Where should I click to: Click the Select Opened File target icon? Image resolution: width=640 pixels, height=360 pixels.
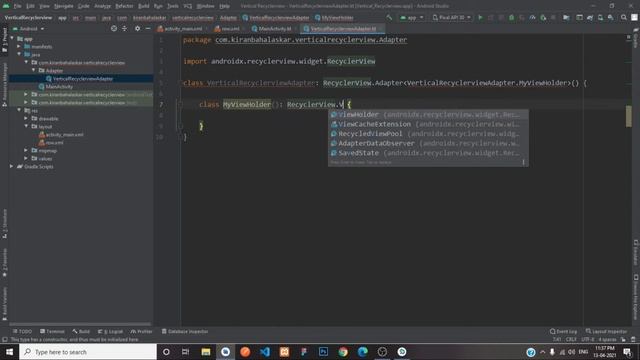114,29
